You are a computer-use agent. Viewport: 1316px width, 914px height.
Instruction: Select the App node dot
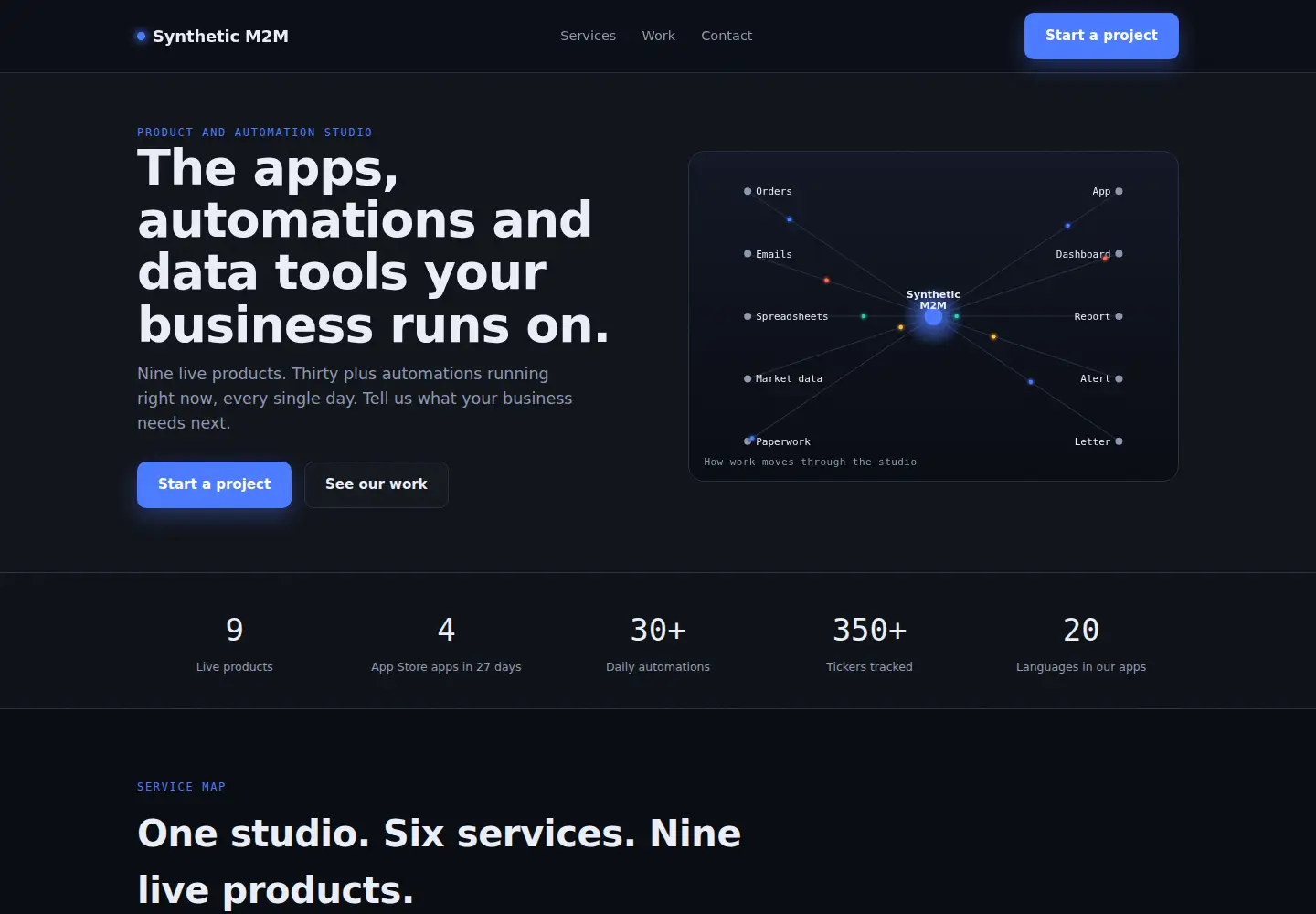click(1119, 191)
